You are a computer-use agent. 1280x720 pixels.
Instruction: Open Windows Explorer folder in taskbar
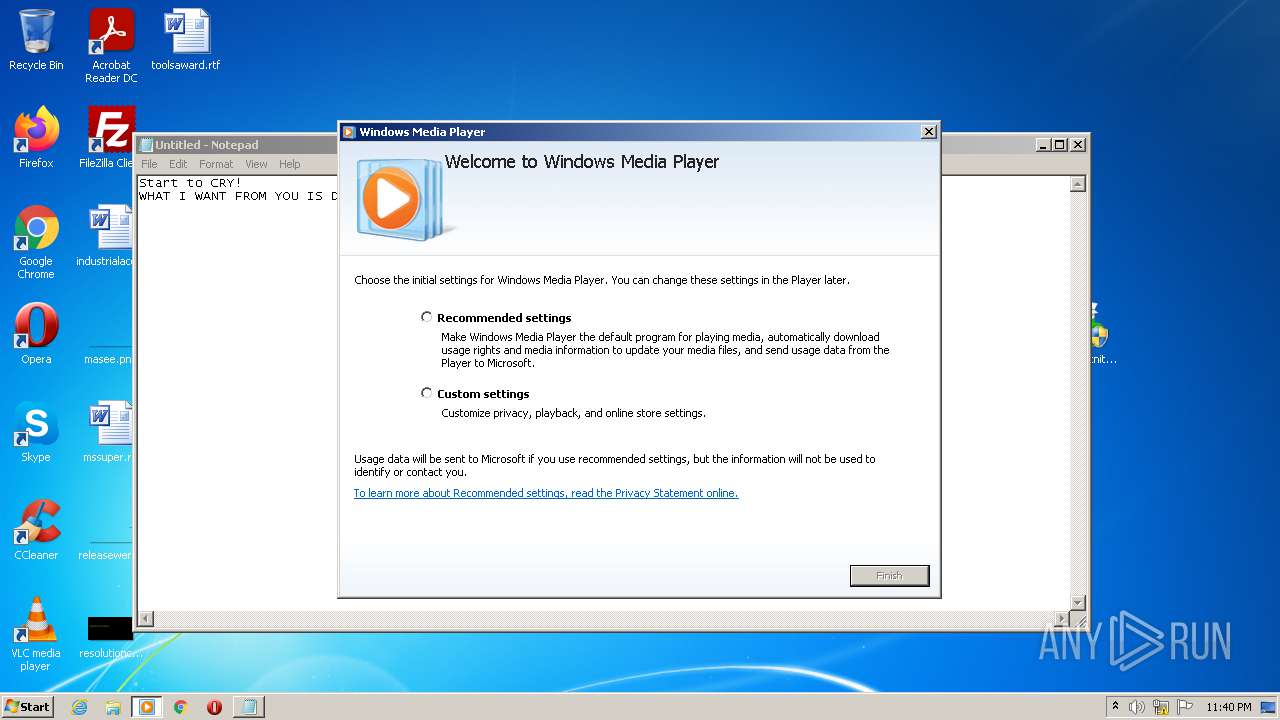point(113,707)
